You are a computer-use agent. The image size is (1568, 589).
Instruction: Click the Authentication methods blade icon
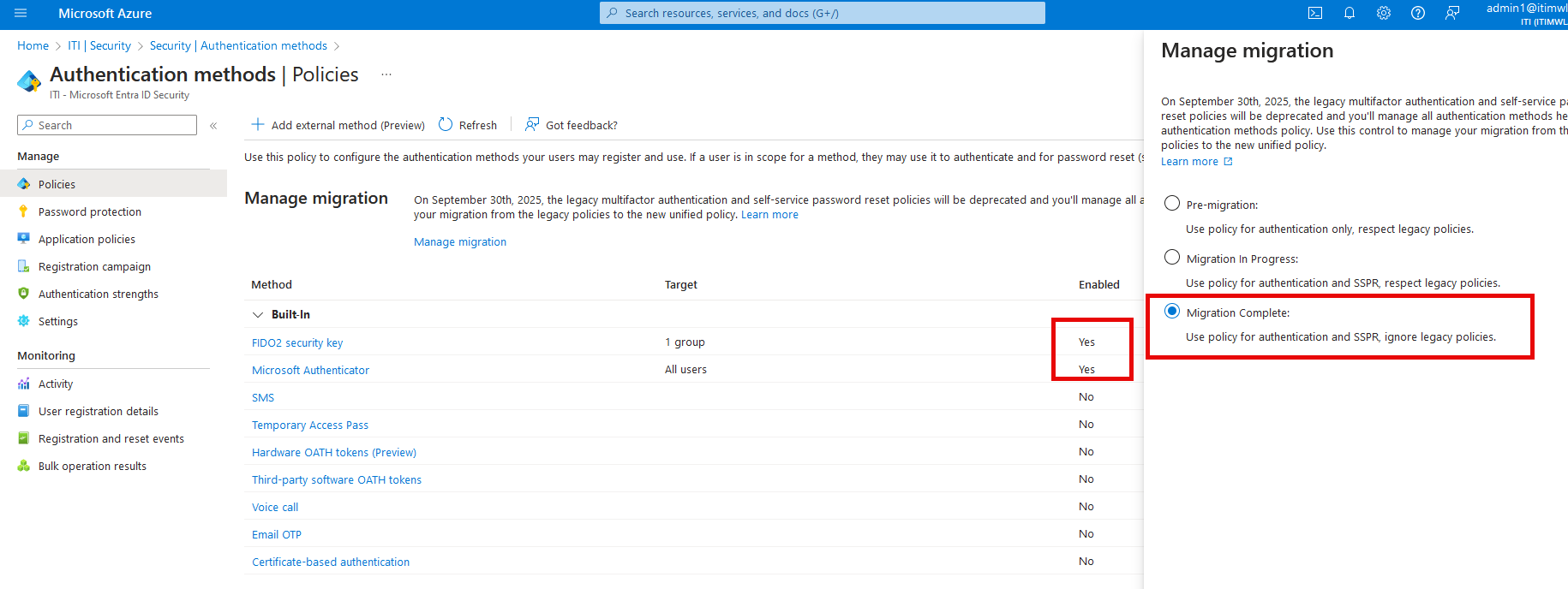29,81
